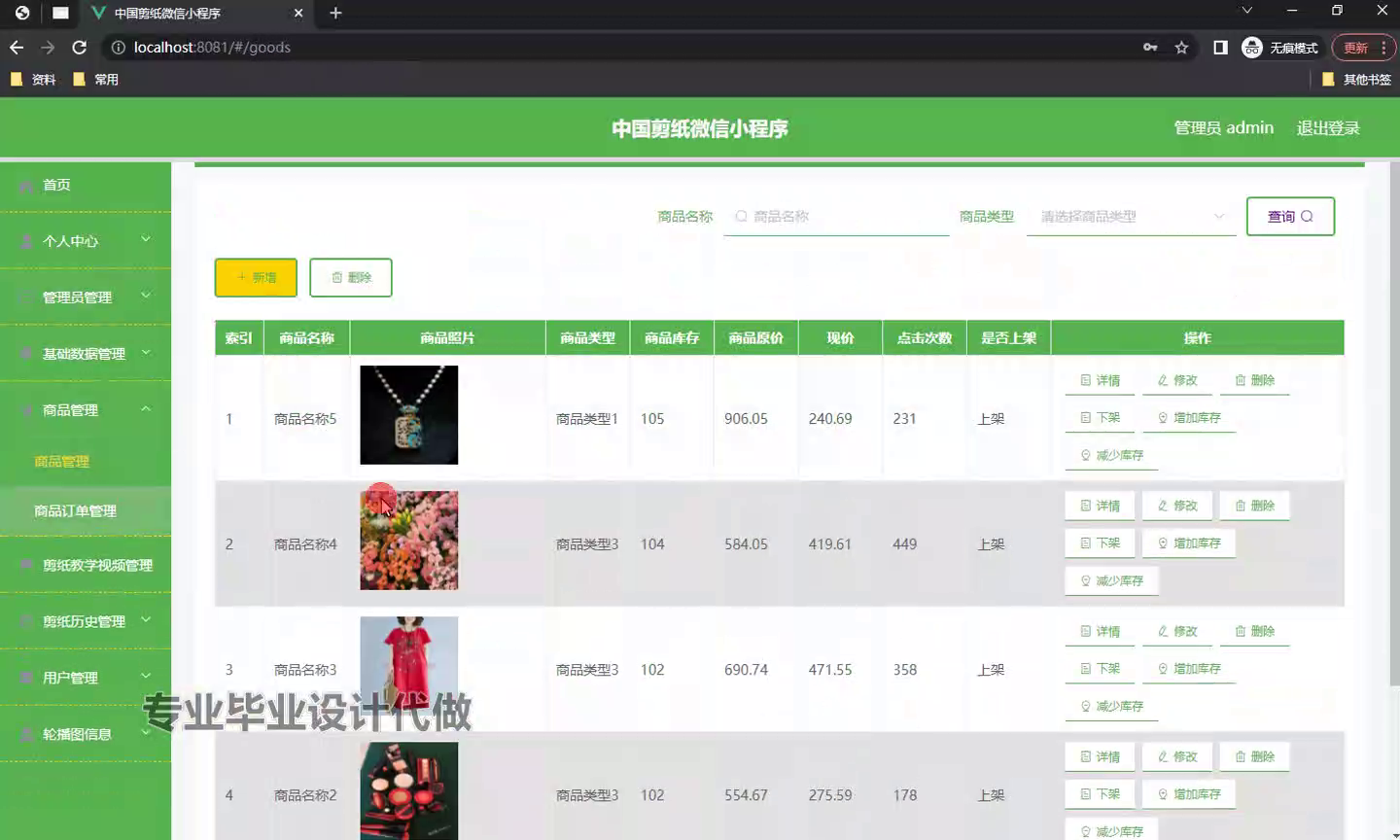Click row 删除 for 商品名称5
The image size is (1400, 840).
(1254, 380)
